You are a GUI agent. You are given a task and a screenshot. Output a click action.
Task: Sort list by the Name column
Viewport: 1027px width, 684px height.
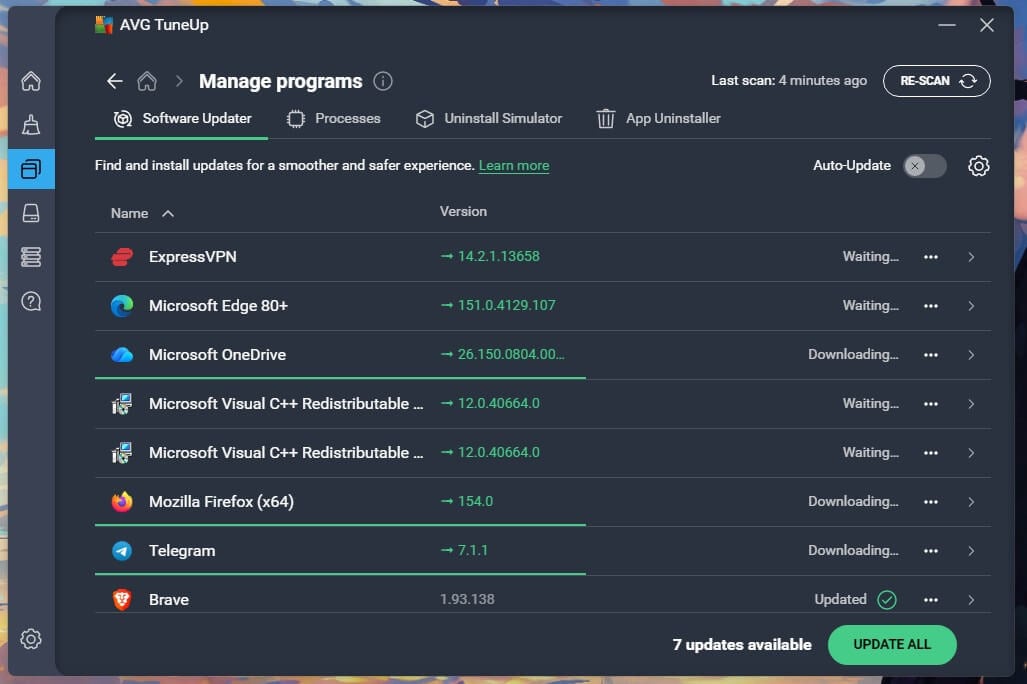pyautogui.click(x=142, y=214)
